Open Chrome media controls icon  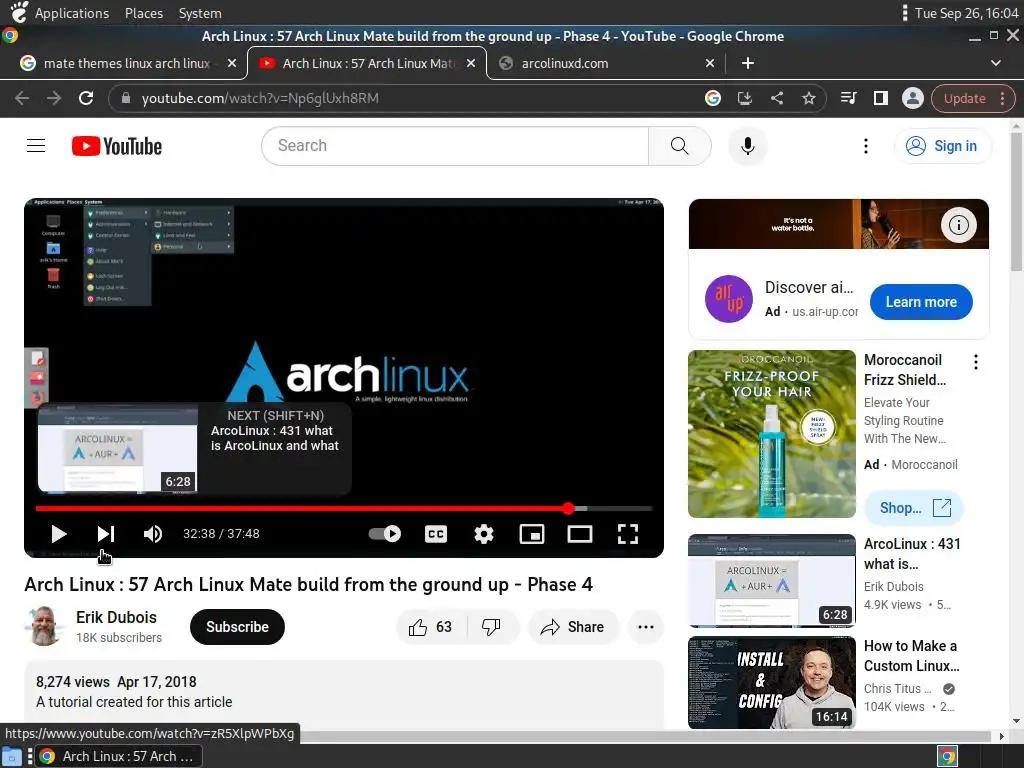(848, 98)
